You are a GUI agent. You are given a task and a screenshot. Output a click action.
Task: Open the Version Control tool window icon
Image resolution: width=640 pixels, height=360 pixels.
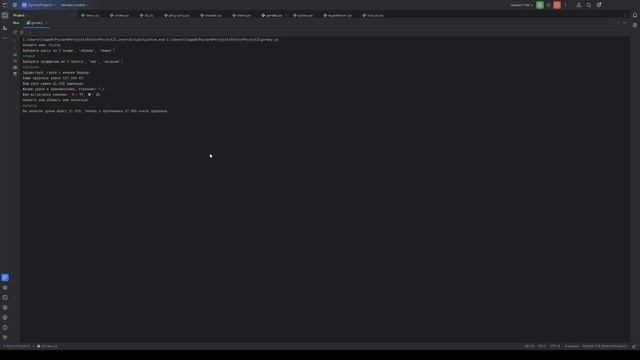tap(5, 338)
